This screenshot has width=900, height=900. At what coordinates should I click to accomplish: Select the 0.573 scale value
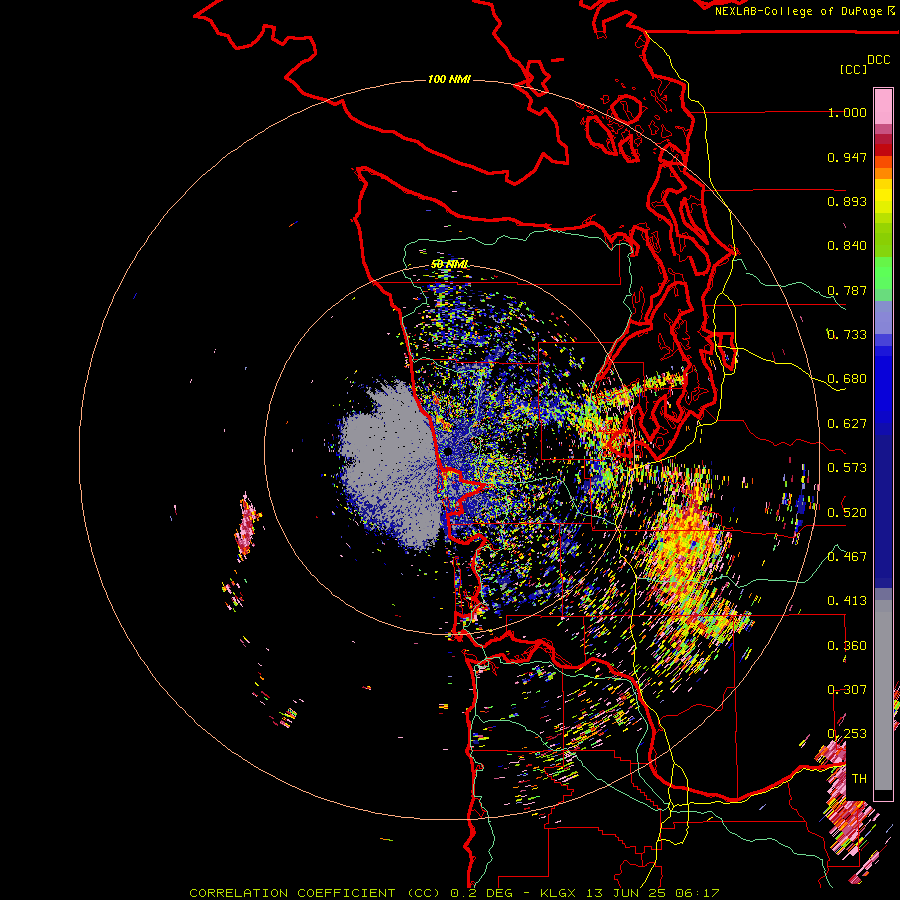[847, 468]
